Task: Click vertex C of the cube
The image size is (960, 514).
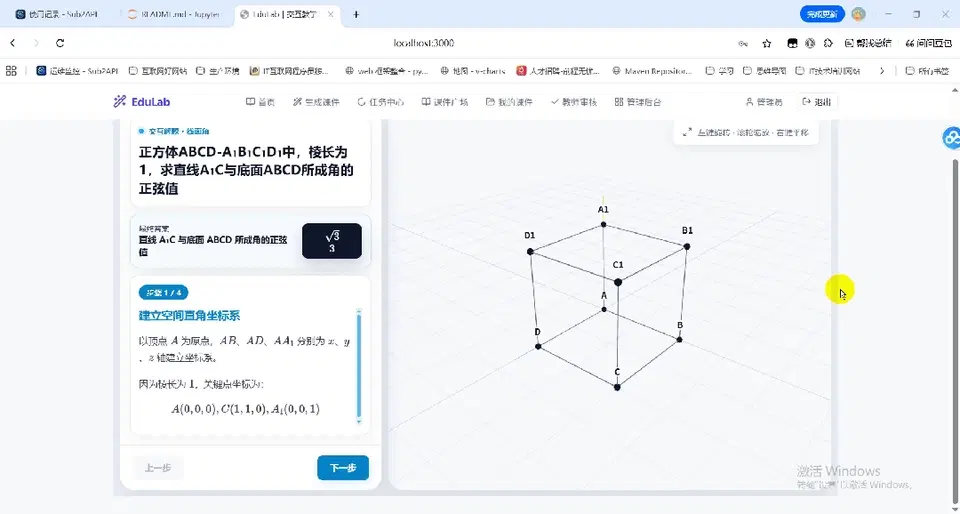Action: coord(617,387)
